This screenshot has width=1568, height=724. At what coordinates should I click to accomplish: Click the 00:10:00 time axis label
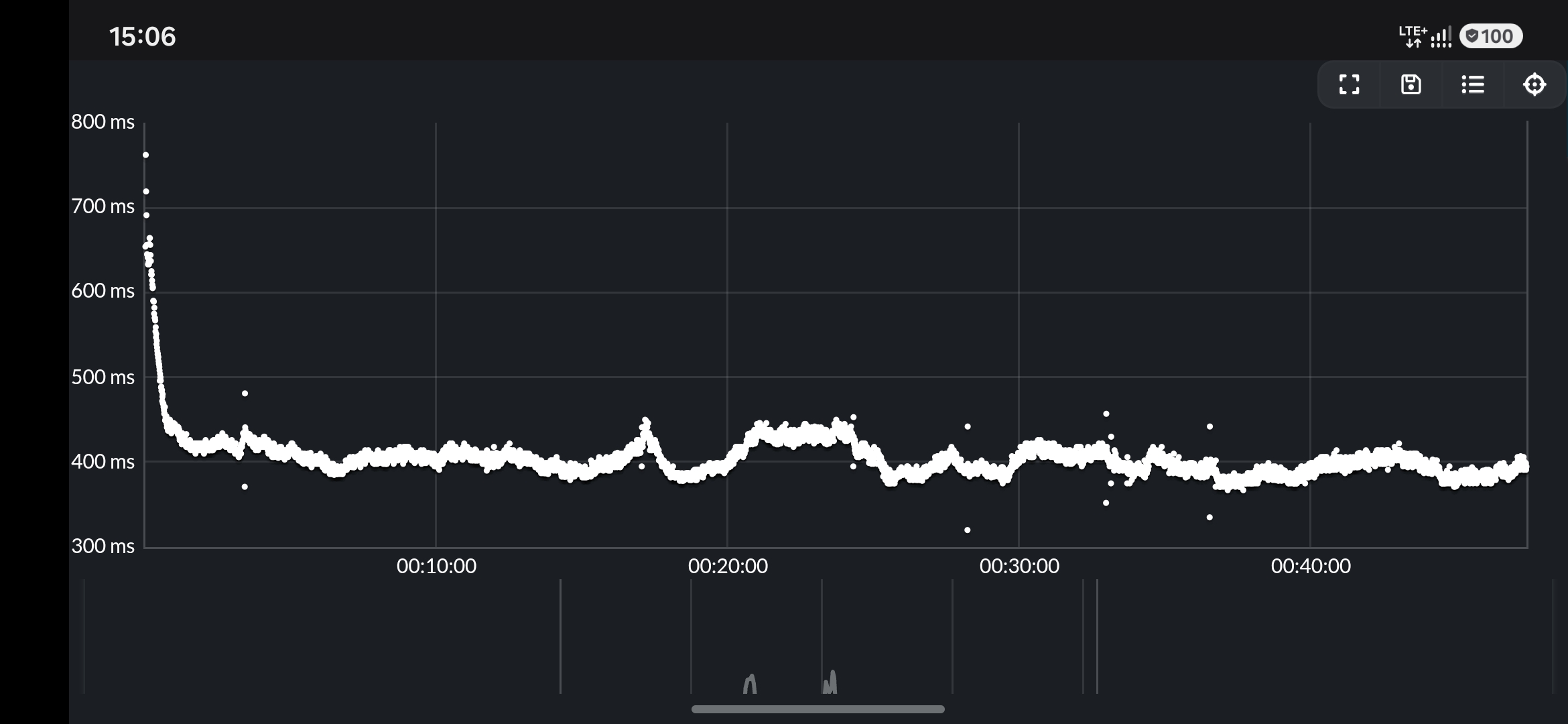[x=436, y=566]
